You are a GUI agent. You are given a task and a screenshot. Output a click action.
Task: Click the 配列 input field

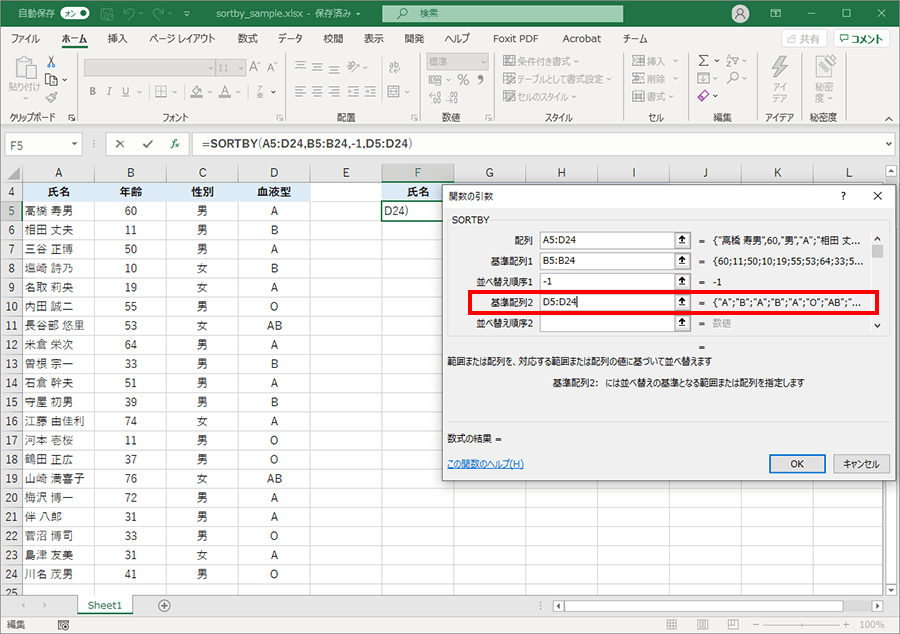[607, 240]
